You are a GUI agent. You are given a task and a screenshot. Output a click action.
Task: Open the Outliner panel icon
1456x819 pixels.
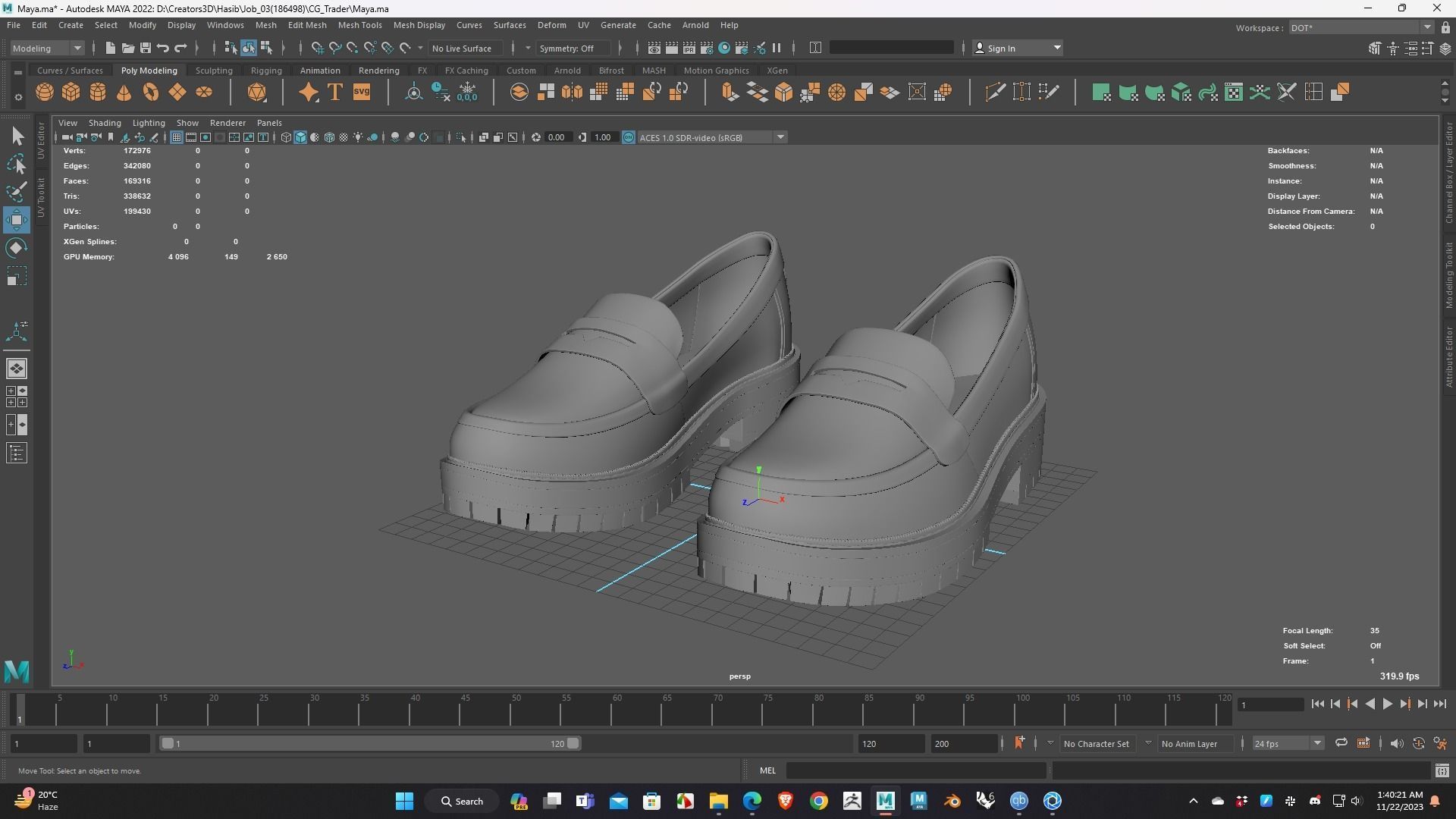point(17,453)
